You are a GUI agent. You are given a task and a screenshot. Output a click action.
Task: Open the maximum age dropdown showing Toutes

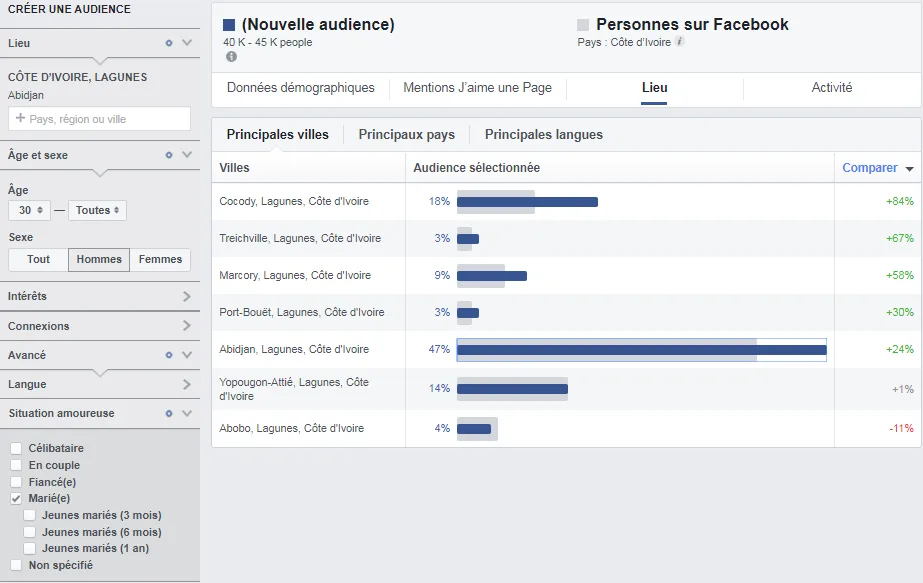point(97,210)
